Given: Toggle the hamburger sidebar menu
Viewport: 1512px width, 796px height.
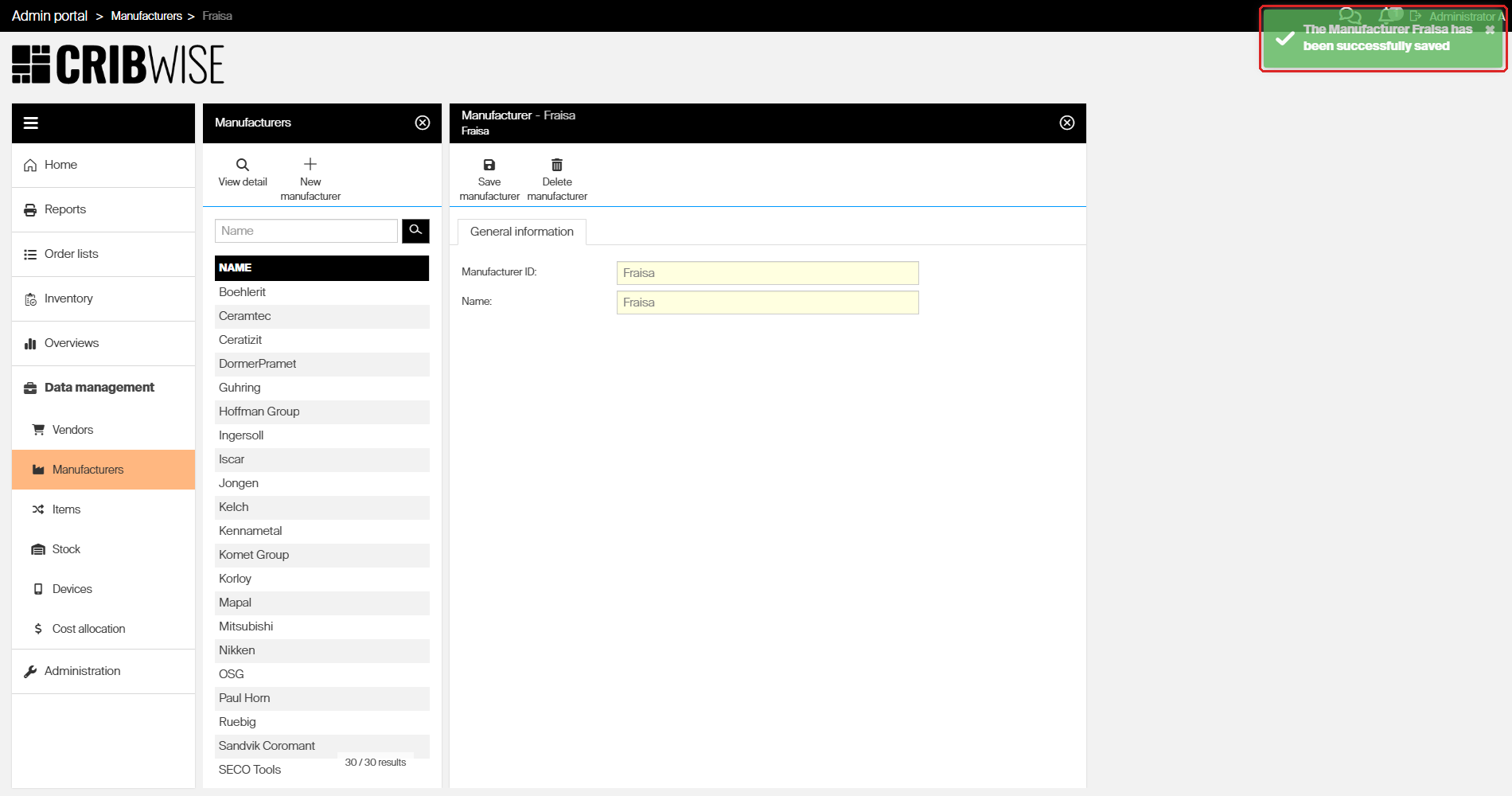Looking at the screenshot, I should pyautogui.click(x=31, y=123).
